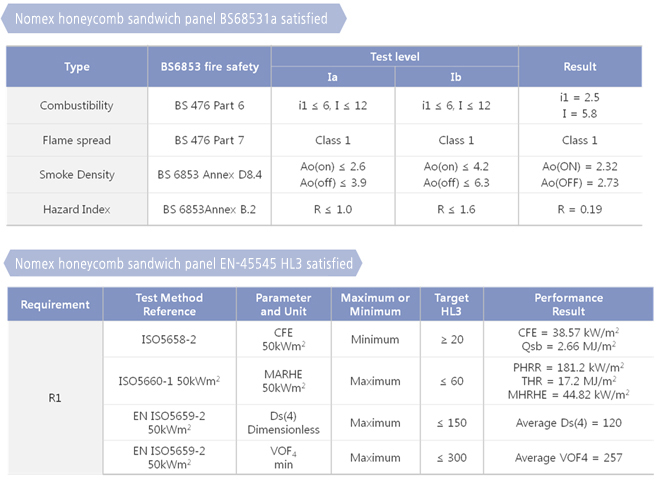Viewport: 660px width, 480px height.
Task: Click the 'Ib' sub-header
Action: tap(456, 77)
